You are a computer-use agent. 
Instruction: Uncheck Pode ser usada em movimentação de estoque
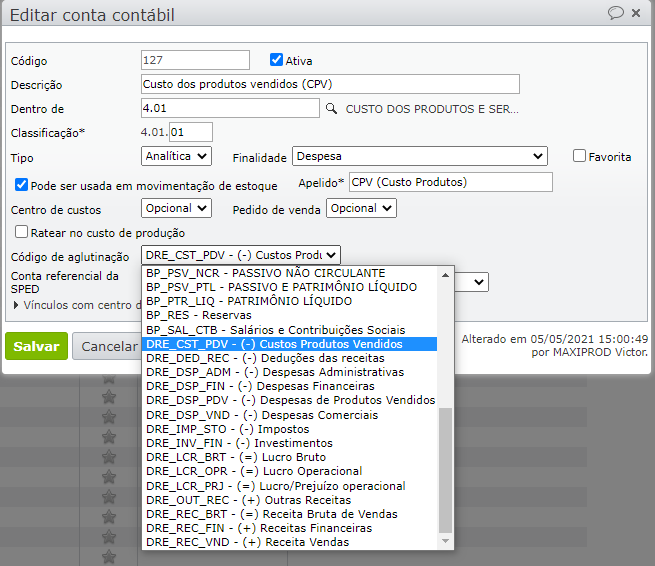(21, 185)
